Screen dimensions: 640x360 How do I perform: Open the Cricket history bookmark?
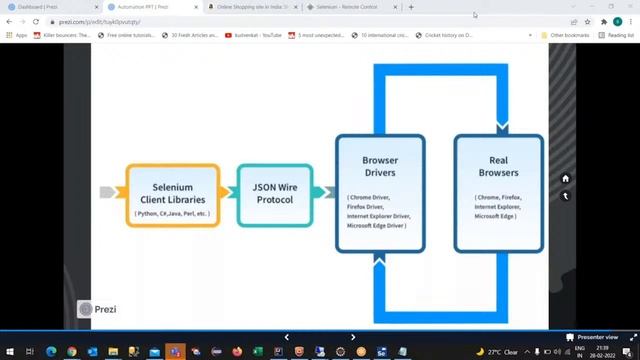point(444,36)
